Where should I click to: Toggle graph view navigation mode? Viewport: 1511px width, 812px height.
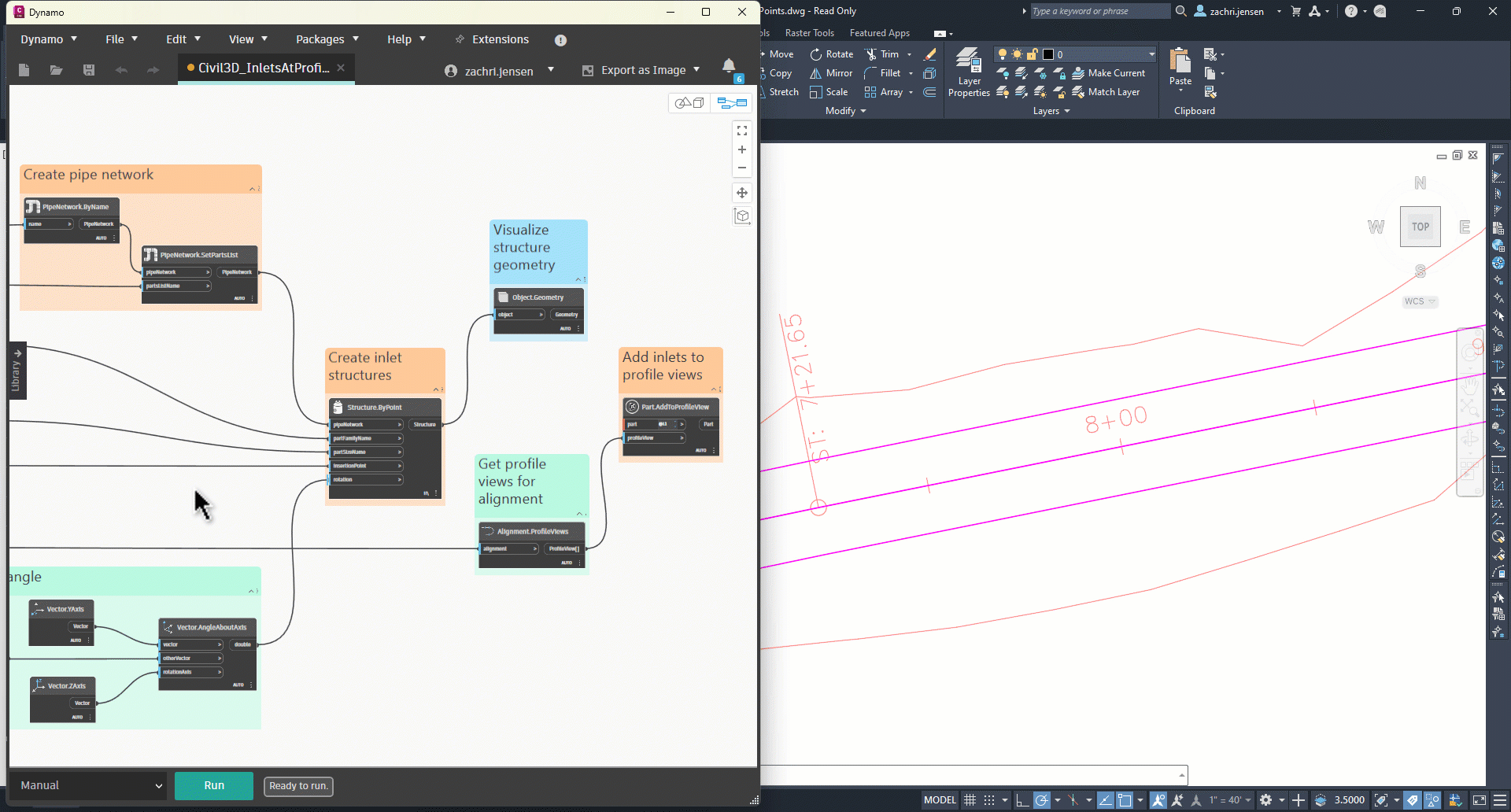(732, 103)
